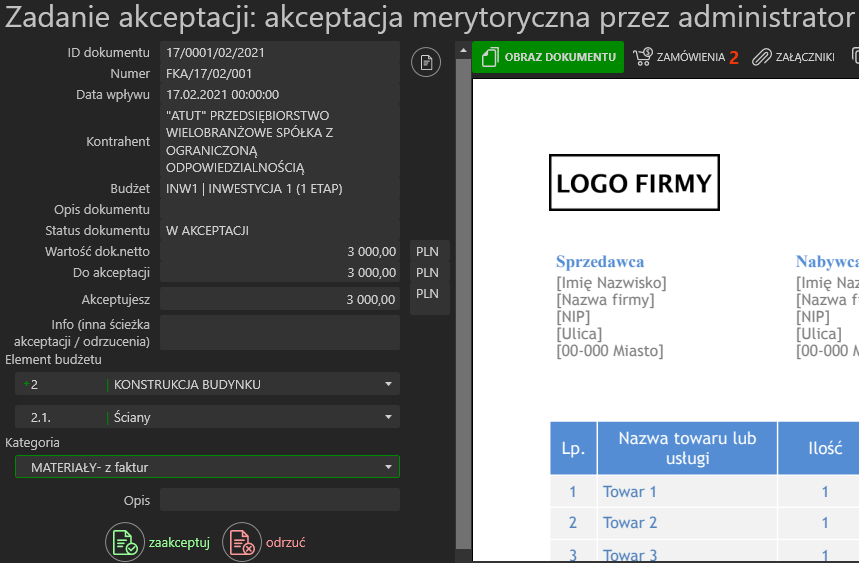This screenshot has height=563, width=859.
Task: Click the status W AKCEPTACJI
Action: (207, 231)
